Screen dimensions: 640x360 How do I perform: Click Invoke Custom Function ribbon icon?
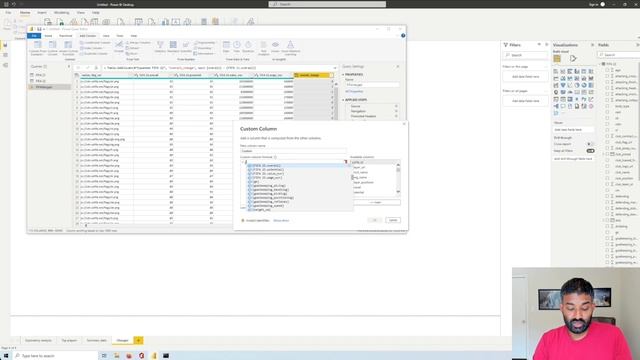pos(68,45)
